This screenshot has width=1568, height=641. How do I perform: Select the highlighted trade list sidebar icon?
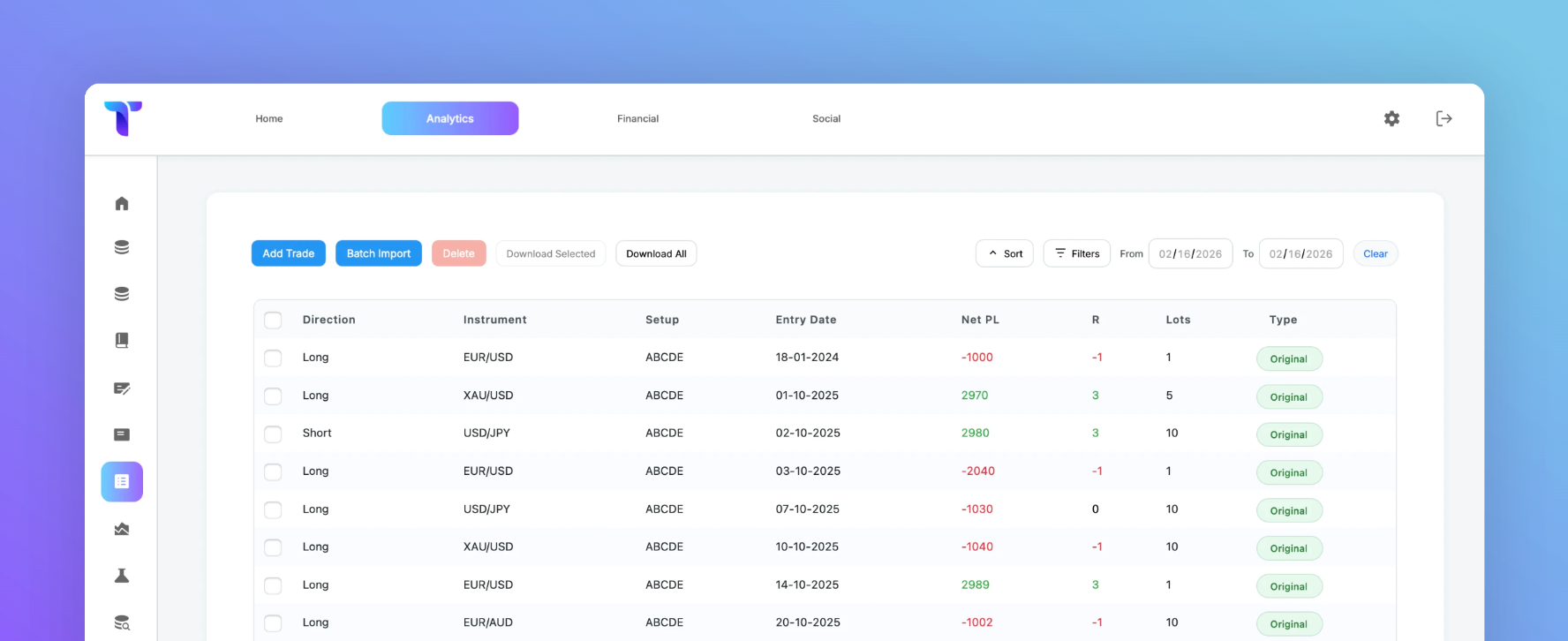122,482
